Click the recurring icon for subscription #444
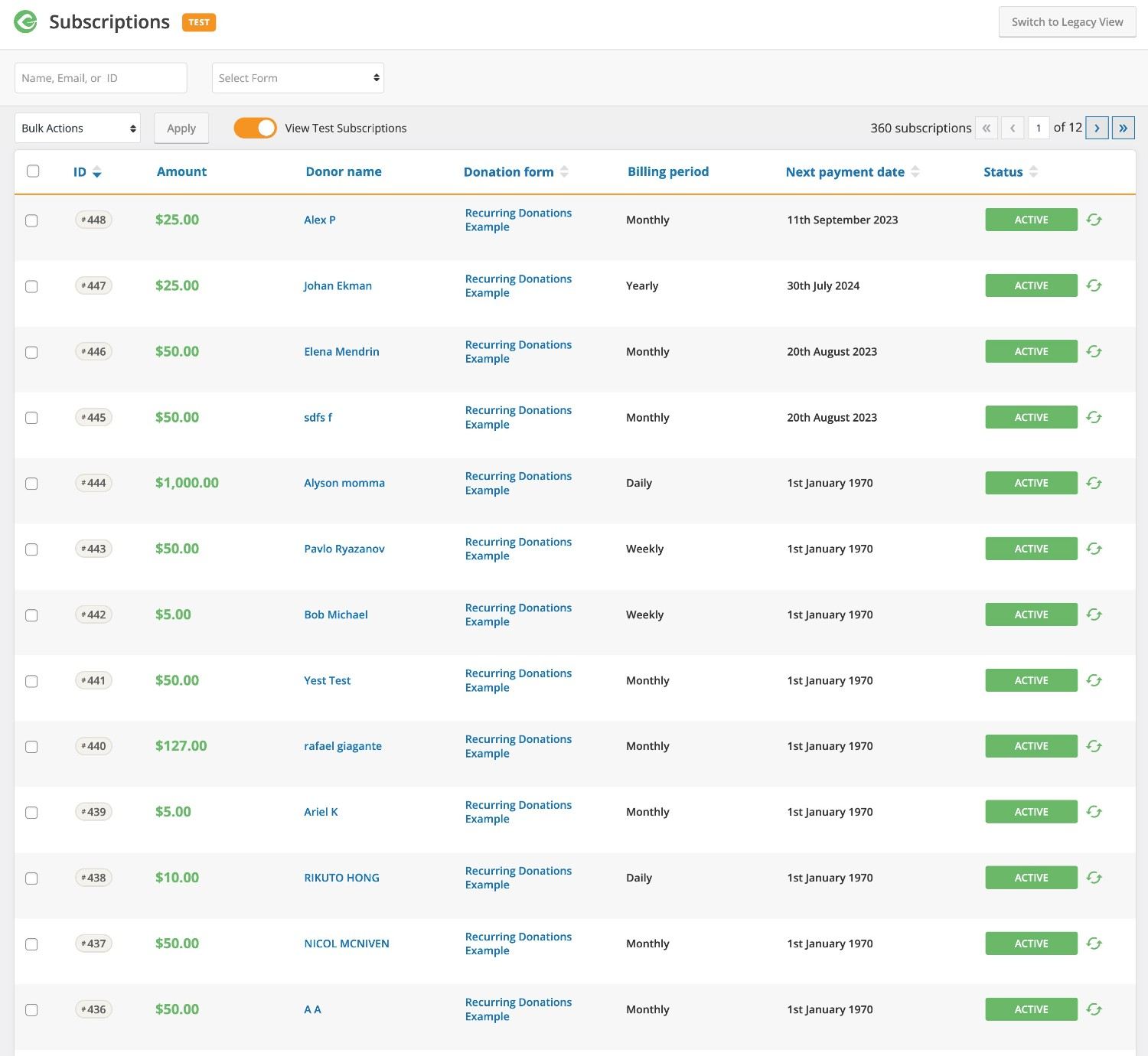This screenshot has height=1056, width=1148. click(x=1094, y=484)
